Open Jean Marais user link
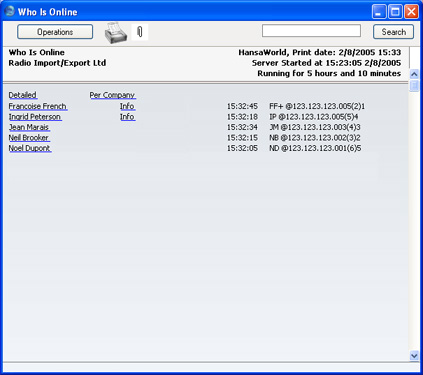This screenshot has width=423, height=375. point(29,127)
